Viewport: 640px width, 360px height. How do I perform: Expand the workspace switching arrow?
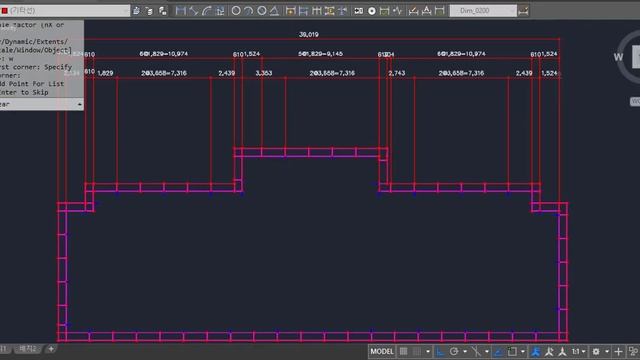[607, 351]
